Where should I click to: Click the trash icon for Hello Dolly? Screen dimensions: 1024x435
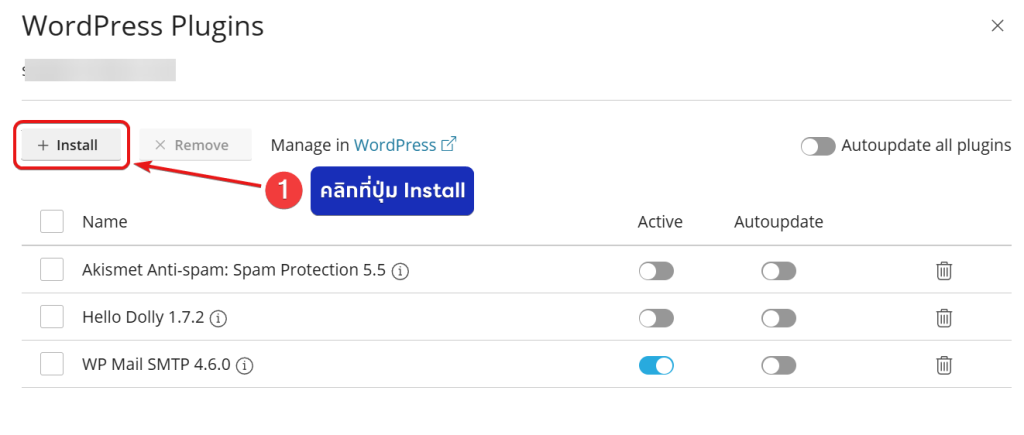point(943,318)
